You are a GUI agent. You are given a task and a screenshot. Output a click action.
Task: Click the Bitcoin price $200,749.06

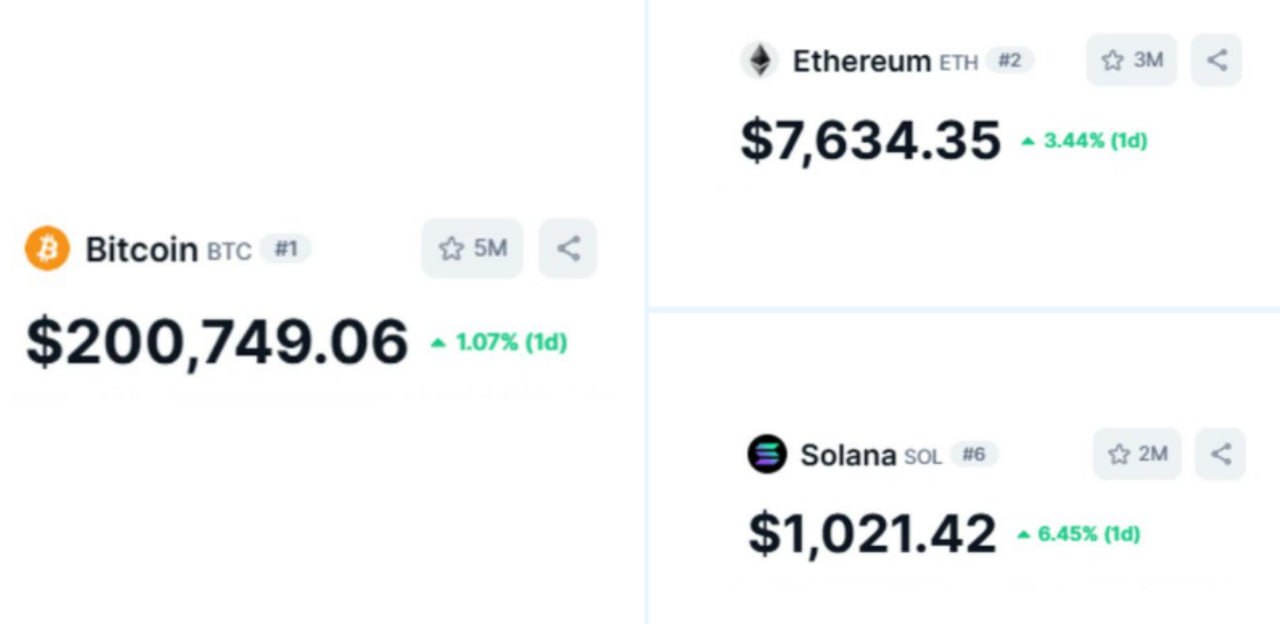pyautogui.click(x=217, y=342)
